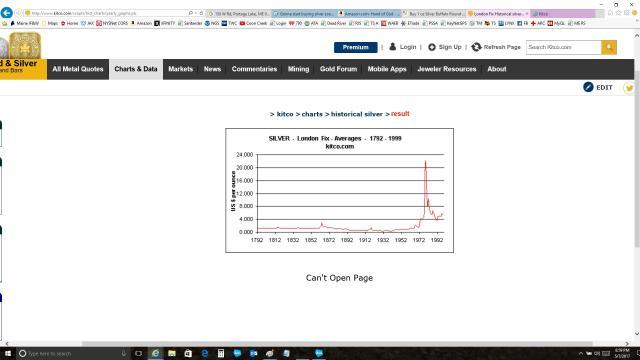Click the yellow search magnifier button
The width and height of the screenshot is (640, 360).
click(609, 47)
